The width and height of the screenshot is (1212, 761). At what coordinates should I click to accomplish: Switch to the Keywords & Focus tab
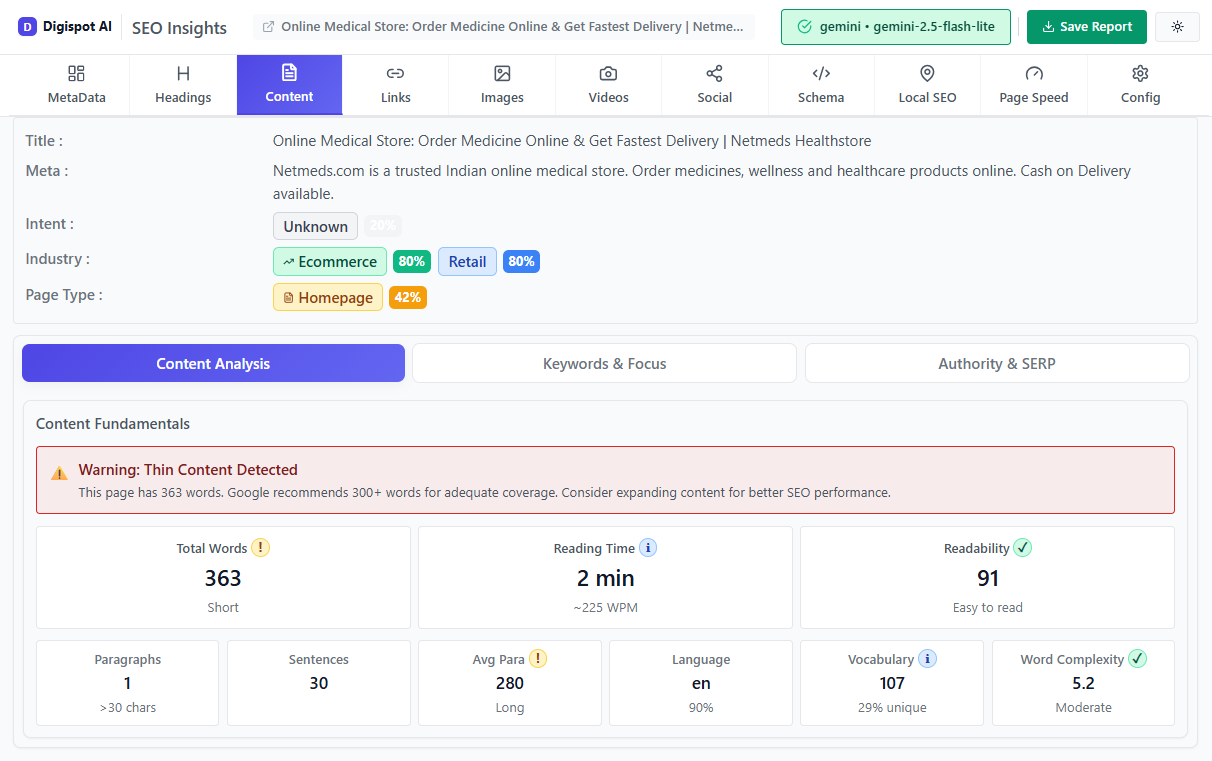coord(604,363)
